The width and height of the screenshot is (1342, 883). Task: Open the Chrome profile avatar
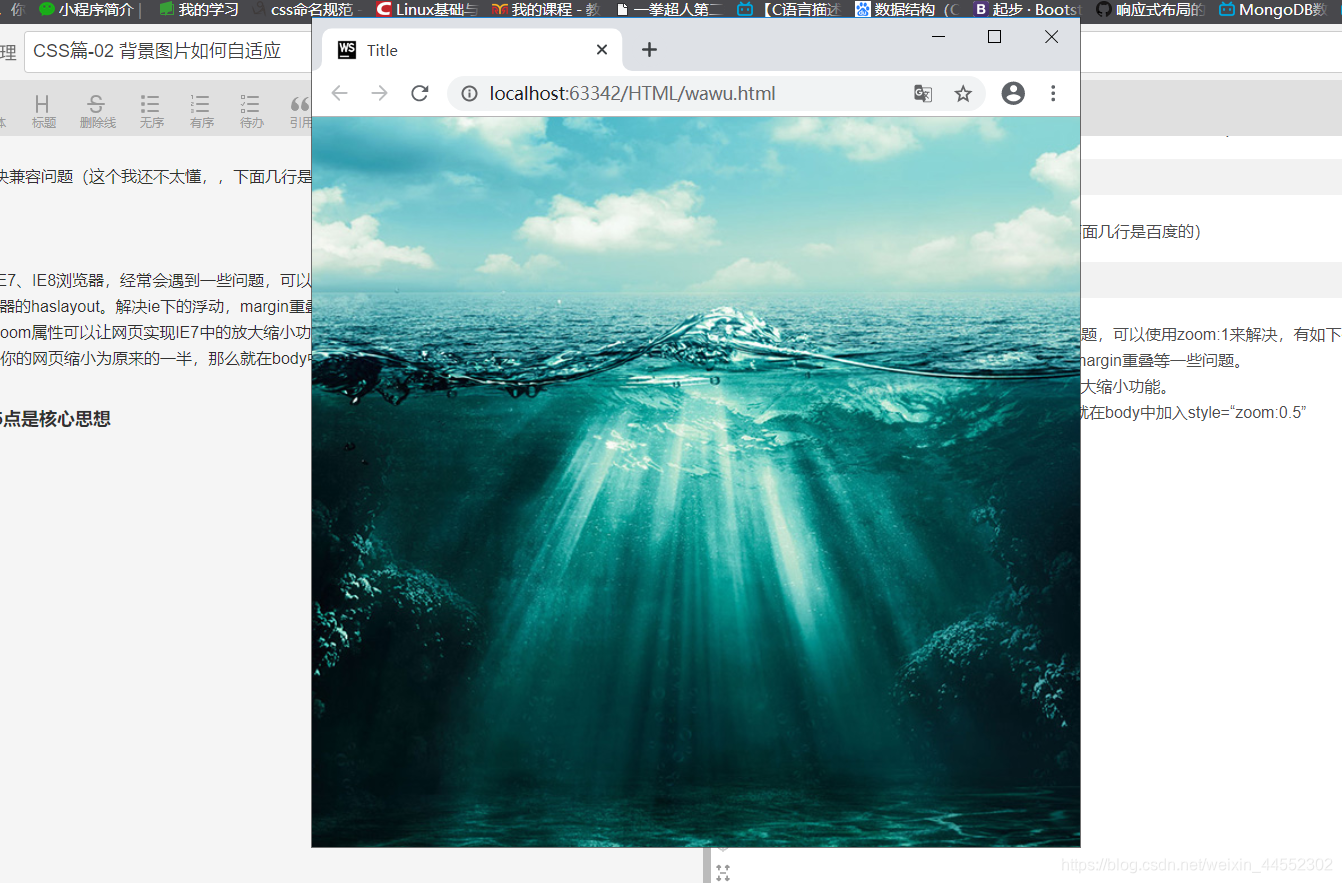(1013, 92)
